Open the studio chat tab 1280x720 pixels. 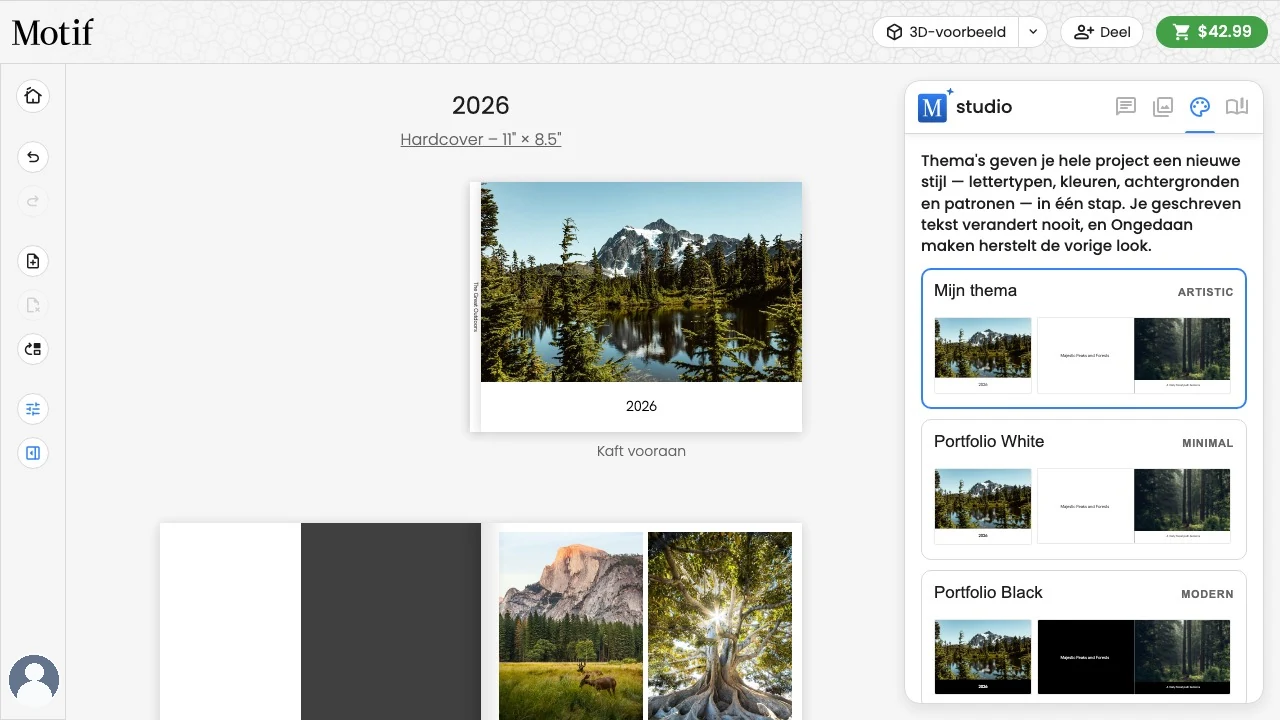point(1126,107)
